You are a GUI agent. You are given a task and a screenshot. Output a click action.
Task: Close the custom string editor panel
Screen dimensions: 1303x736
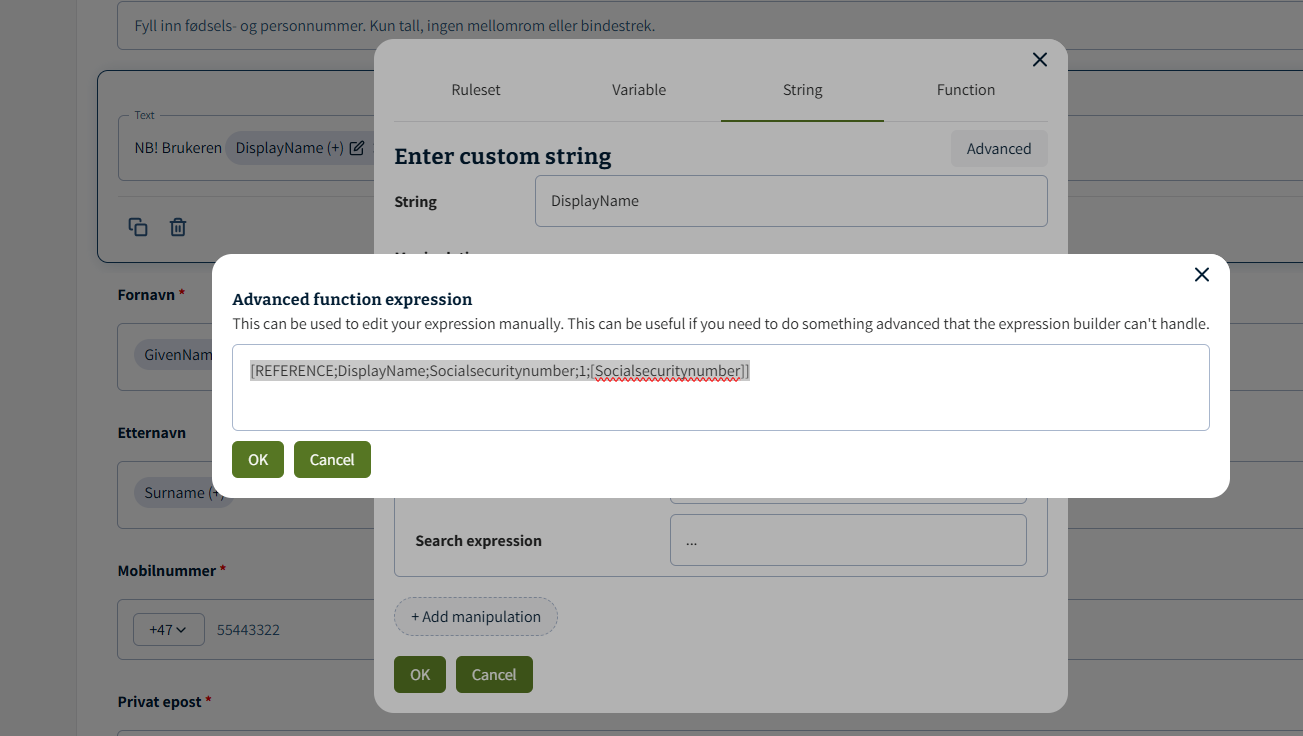pos(1040,60)
